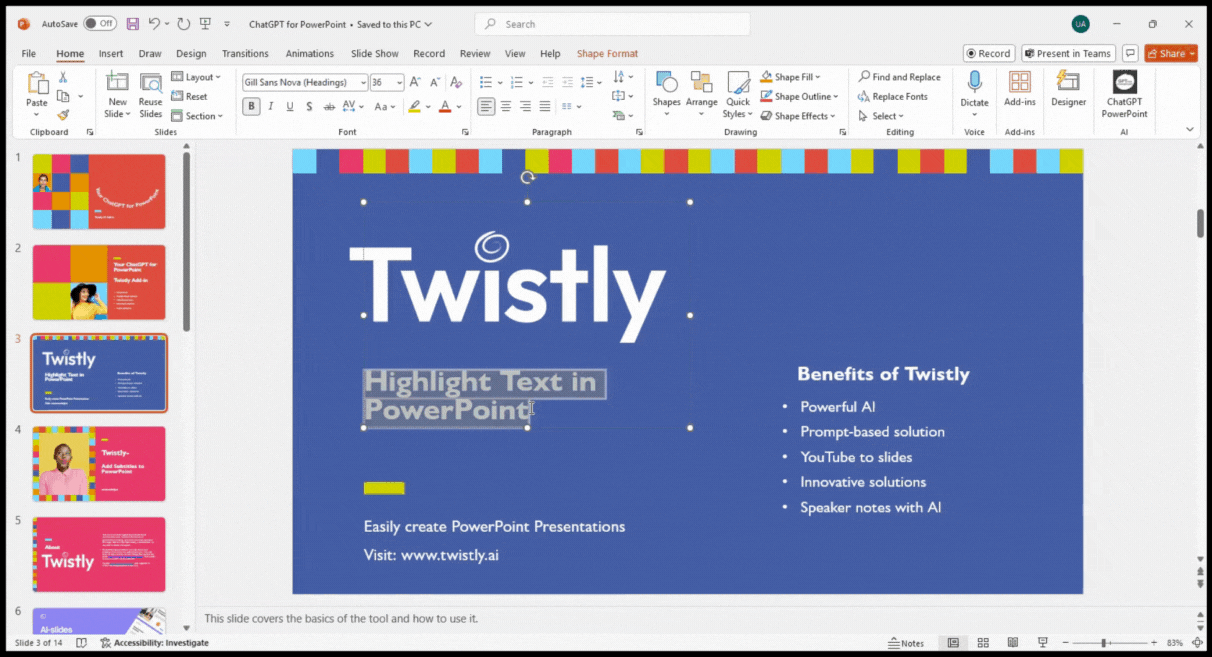The height and width of the screenshot is (657, 1212).
Task: Clear all formatting icon
Action: 456,82
